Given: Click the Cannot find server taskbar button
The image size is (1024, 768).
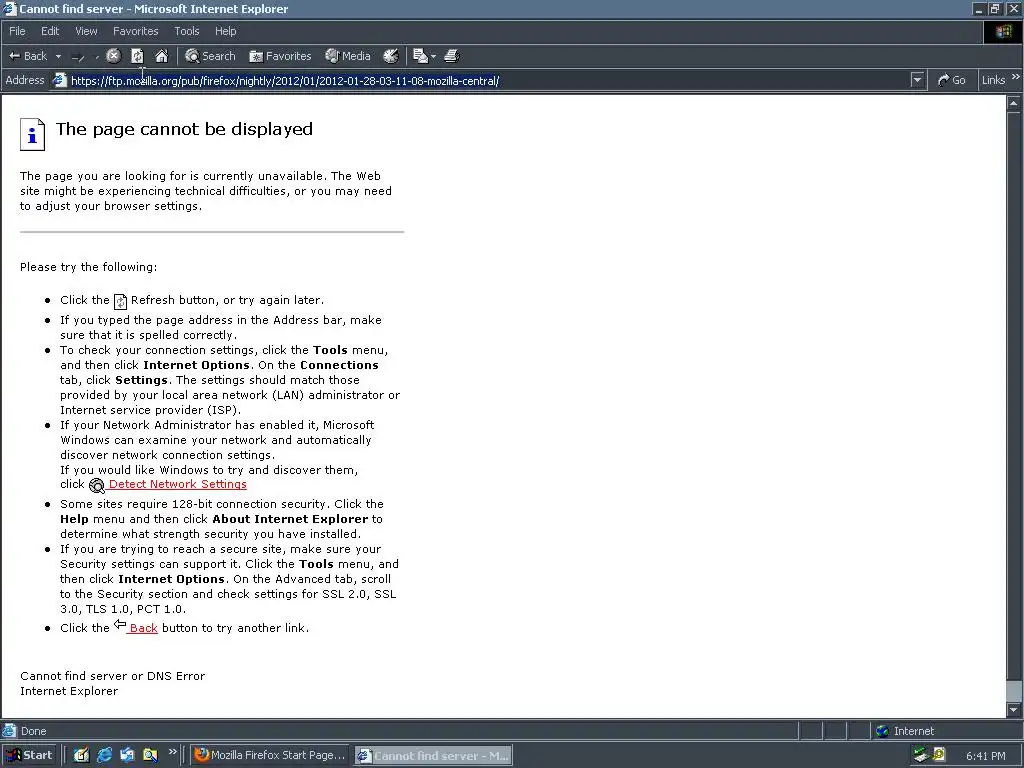Looking at the screenshot, I should [x=432, y=756].
